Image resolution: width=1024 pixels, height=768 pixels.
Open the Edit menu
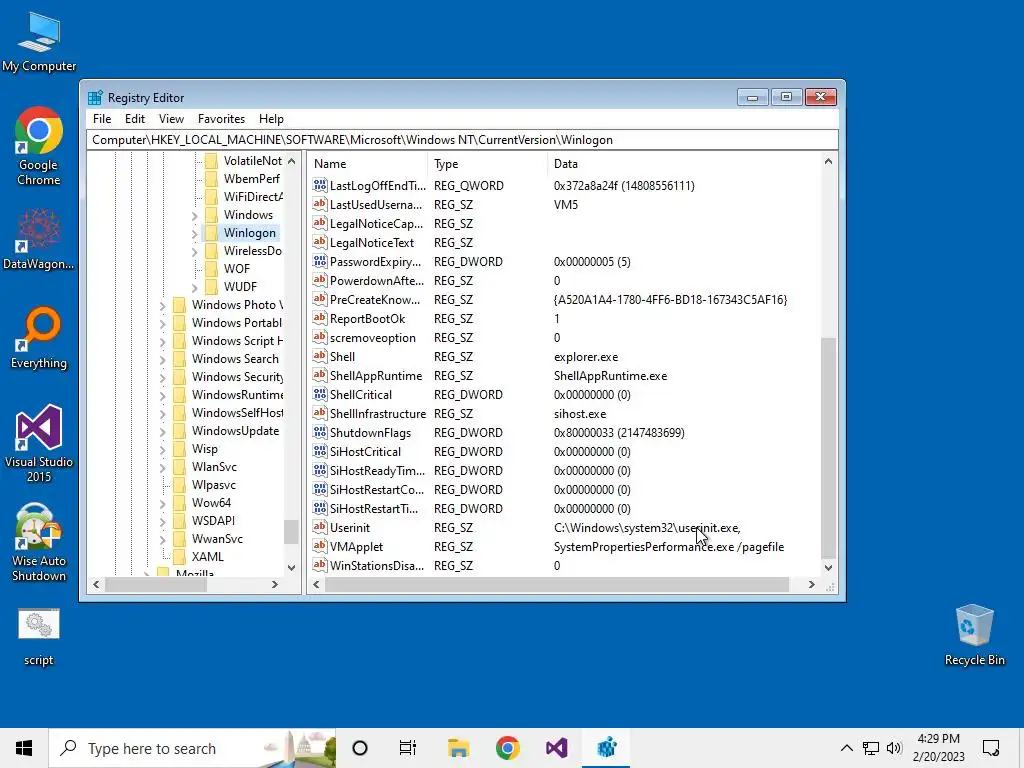[x=135, y=119]
